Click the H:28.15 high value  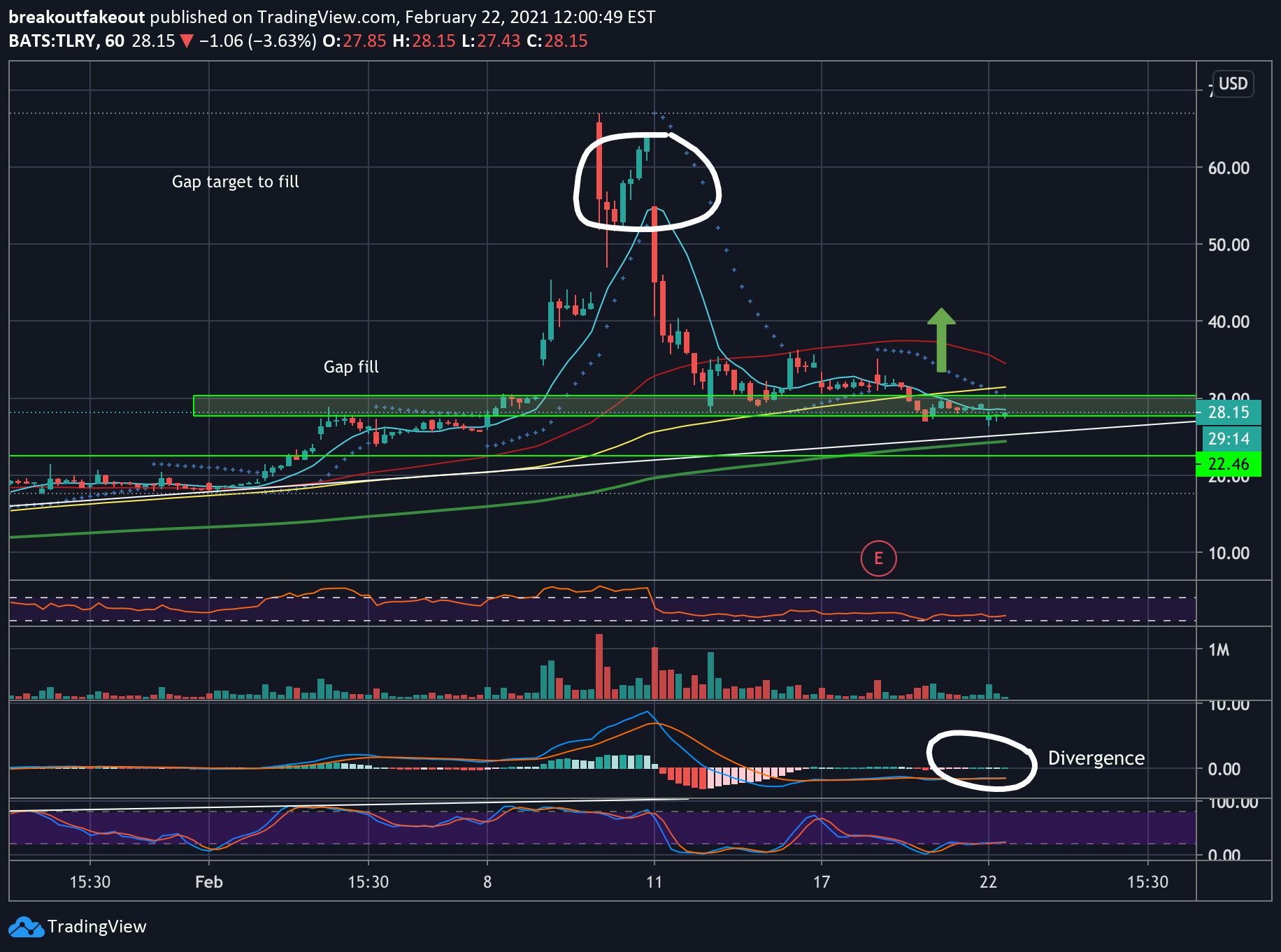coord(424,41)
